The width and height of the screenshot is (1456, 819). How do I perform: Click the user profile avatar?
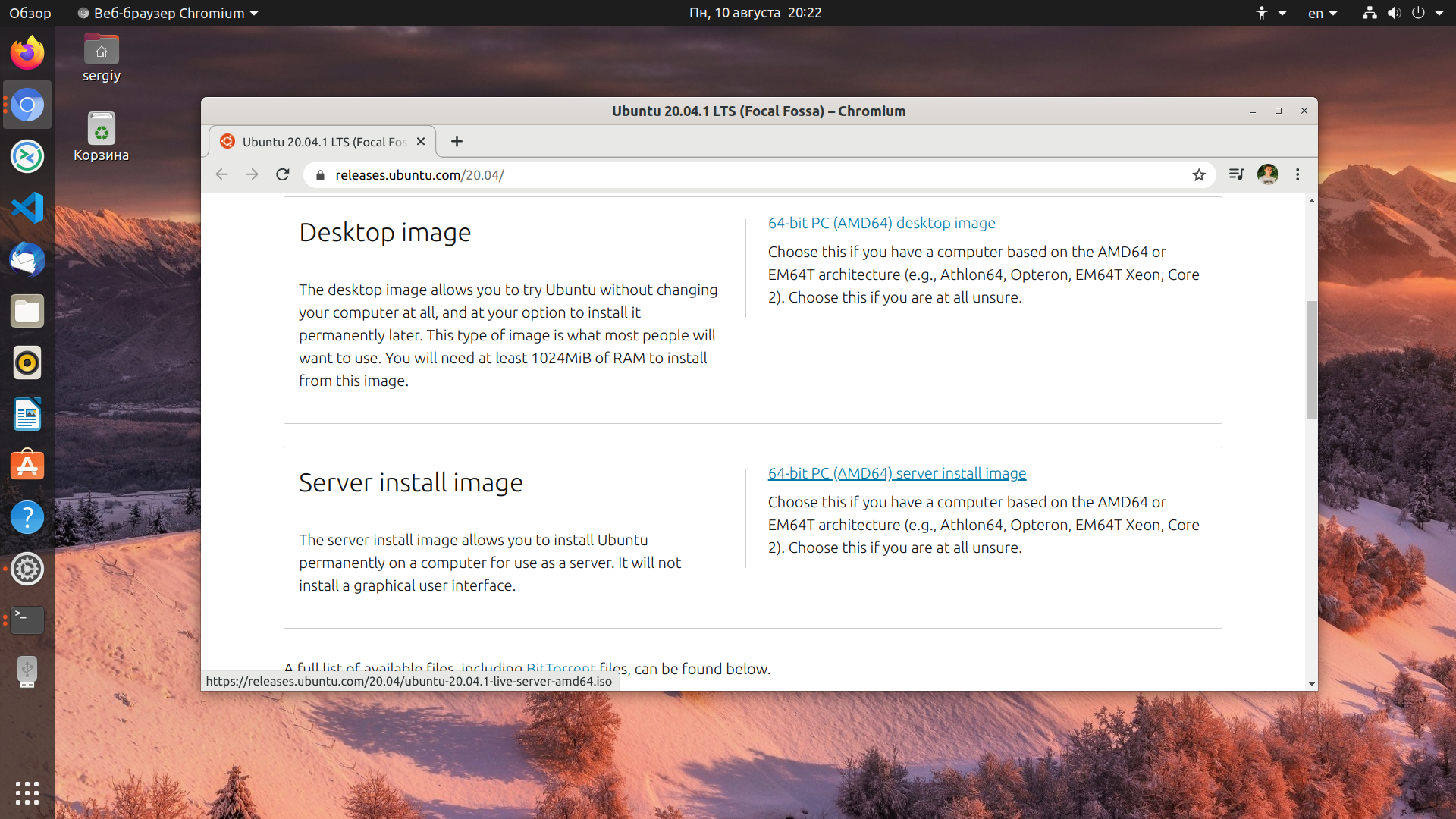coord(1267,174)
